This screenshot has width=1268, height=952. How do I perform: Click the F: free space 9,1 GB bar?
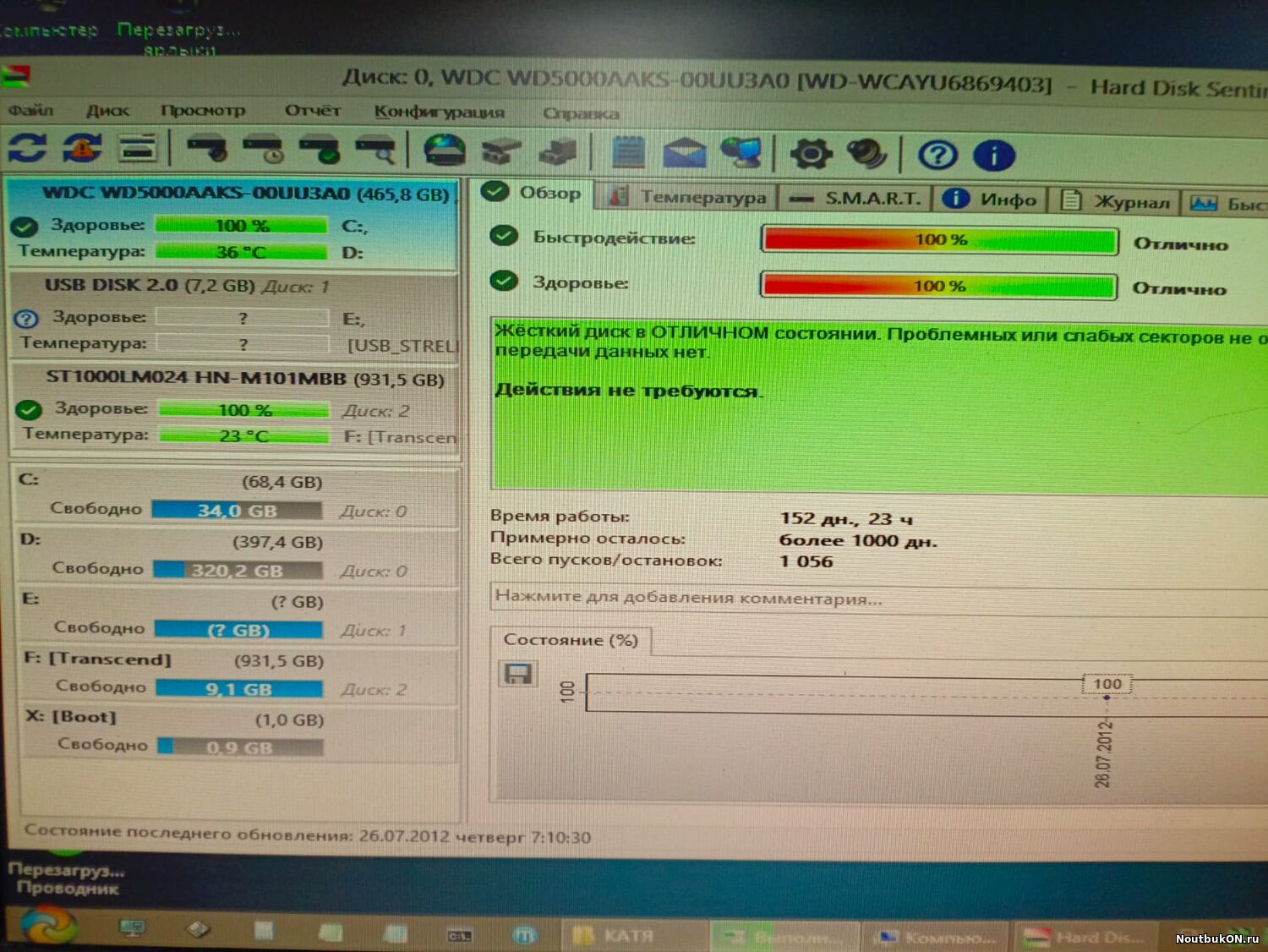click(x=239, y=689)
